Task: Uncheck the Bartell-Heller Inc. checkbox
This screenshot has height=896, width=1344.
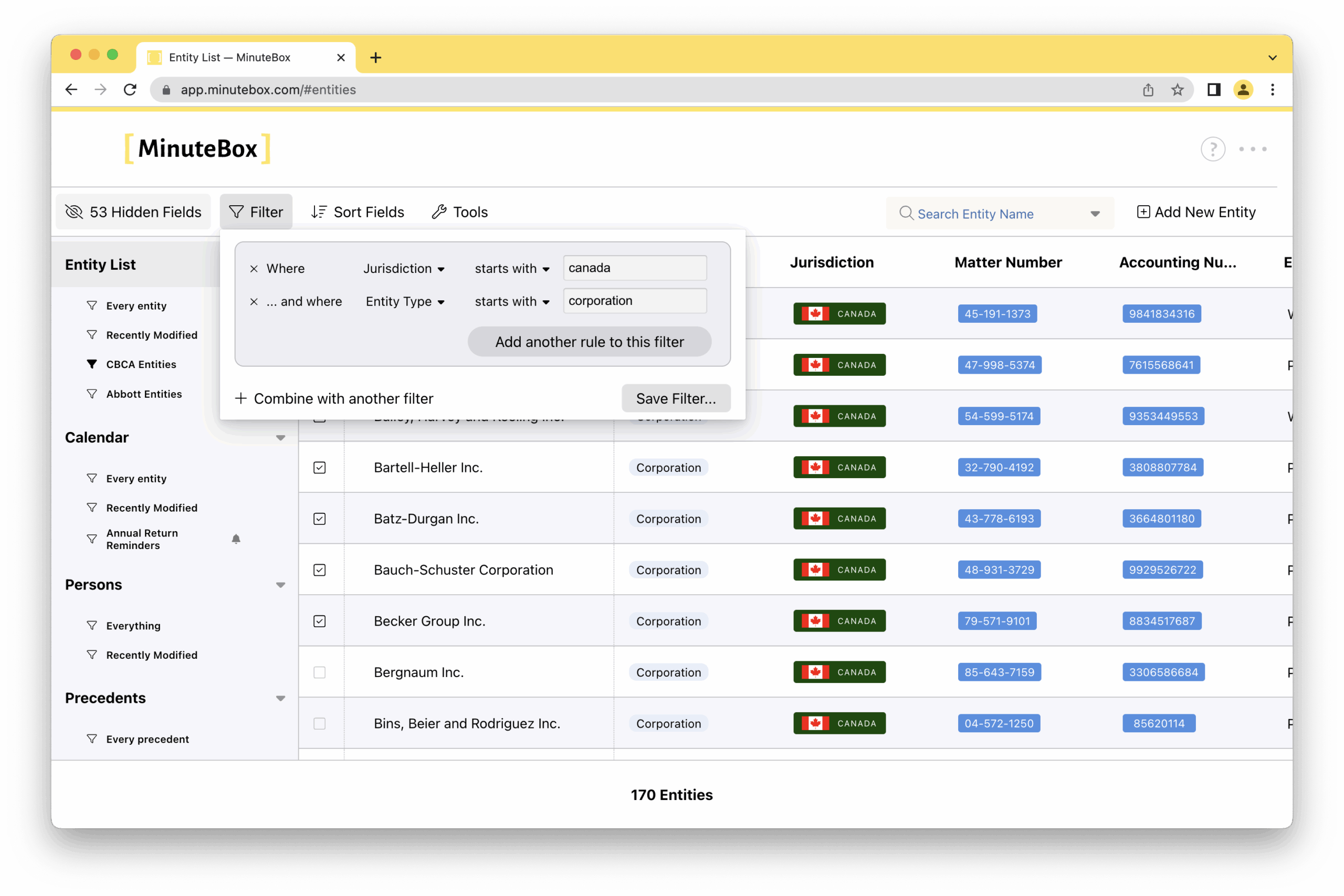Action: (x=319, y=468)
